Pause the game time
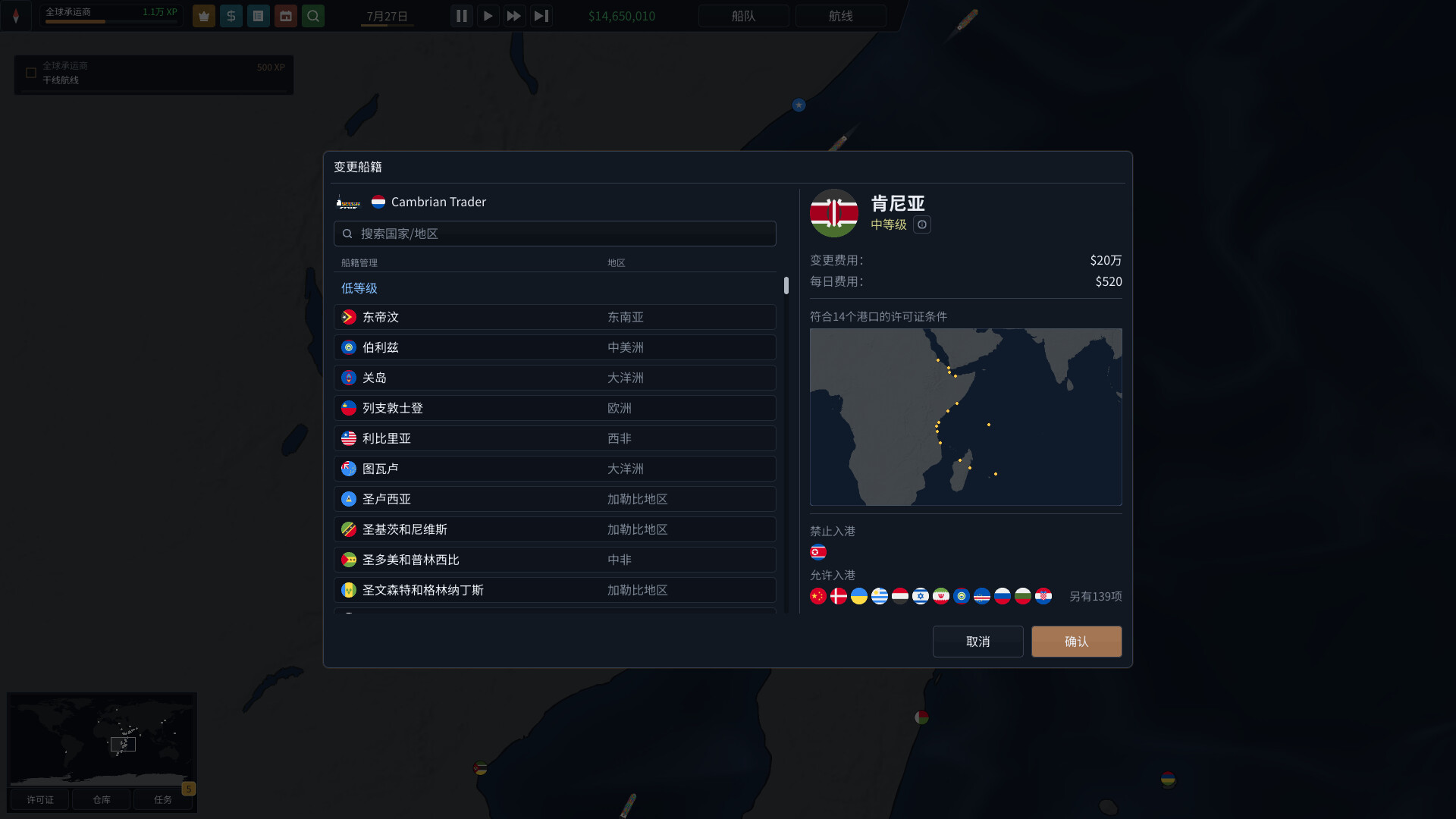This screenshot has width=1456, height=819. 461,16
